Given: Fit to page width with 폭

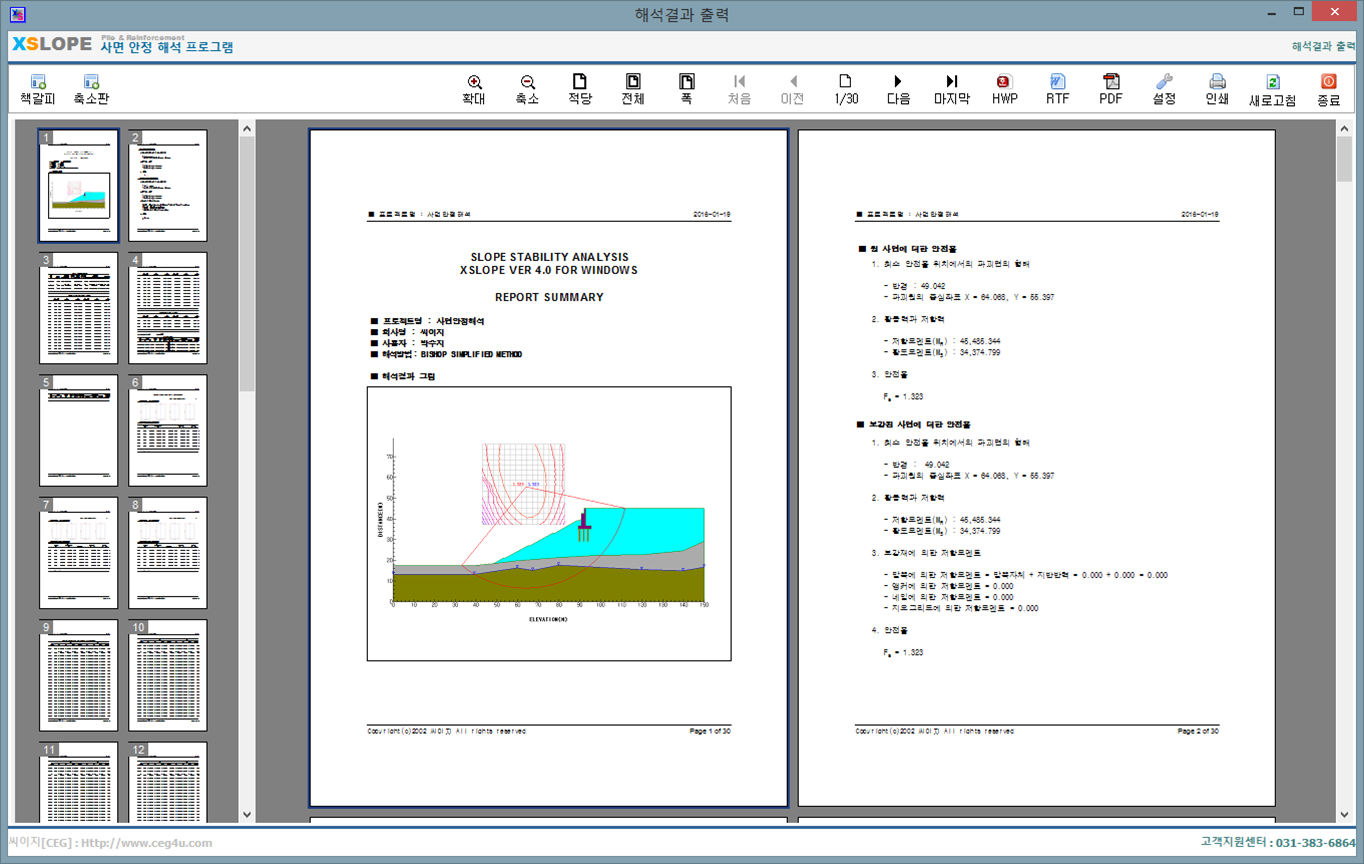Looking at the screenshot, I should (x=686, y=89).
